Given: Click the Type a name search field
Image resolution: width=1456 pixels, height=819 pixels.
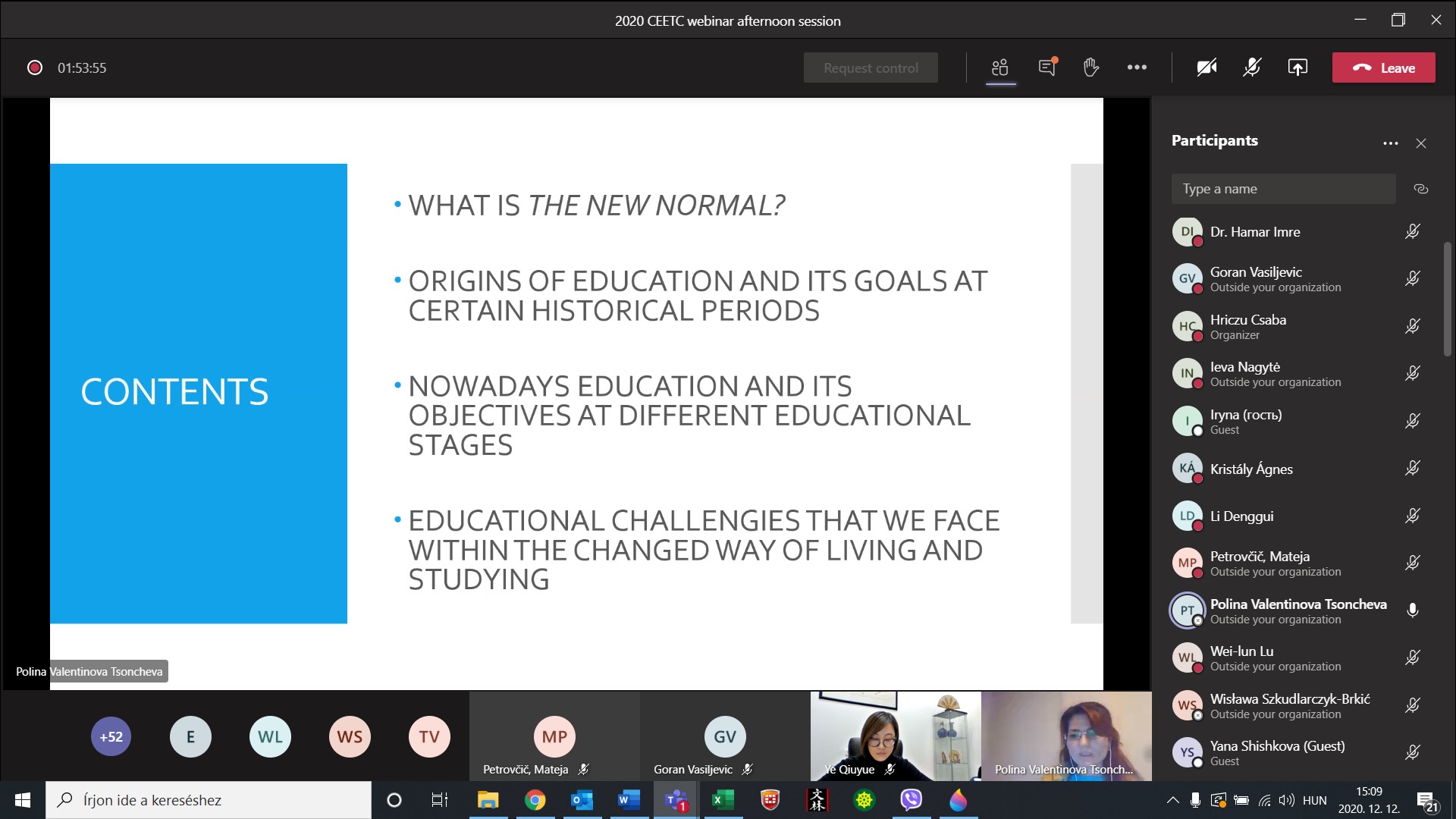Looking at the screenshot, I should coord(1283,189).
